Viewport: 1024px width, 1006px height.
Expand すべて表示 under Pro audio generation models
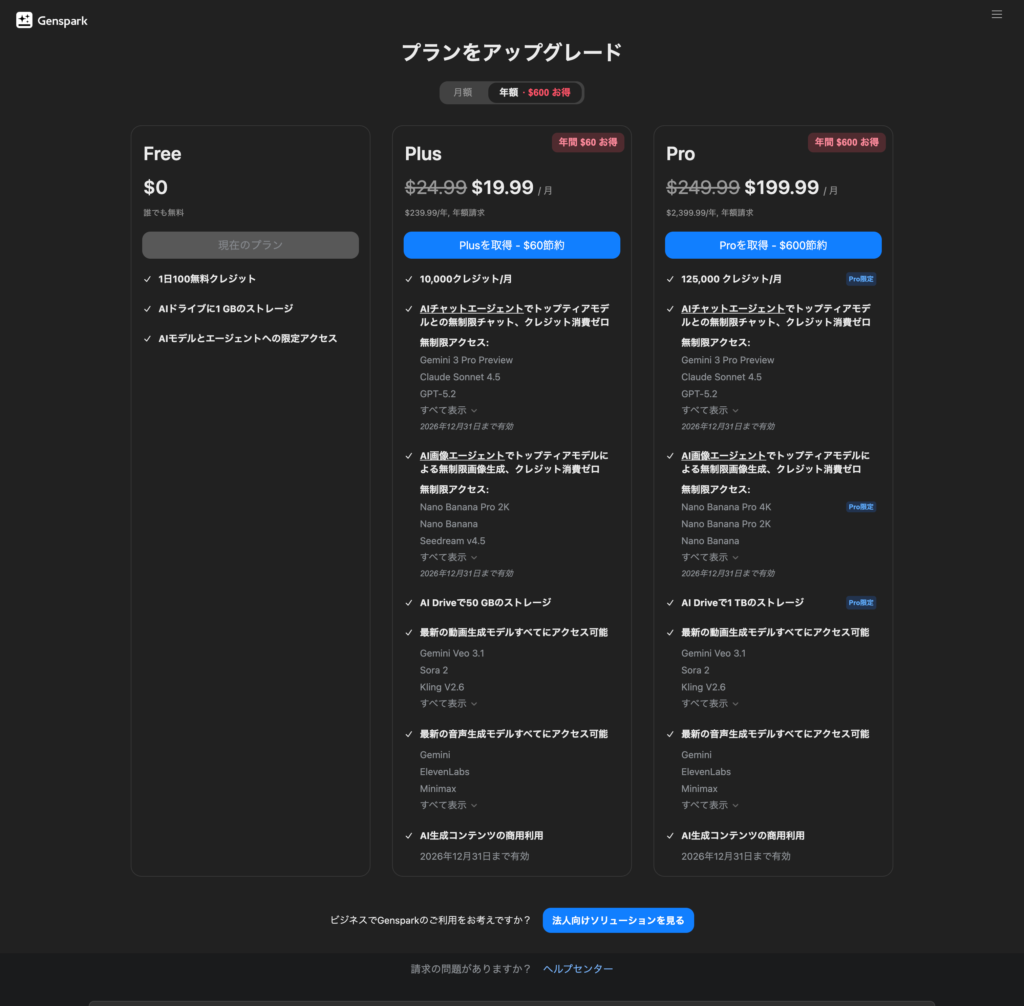[708, 805]
